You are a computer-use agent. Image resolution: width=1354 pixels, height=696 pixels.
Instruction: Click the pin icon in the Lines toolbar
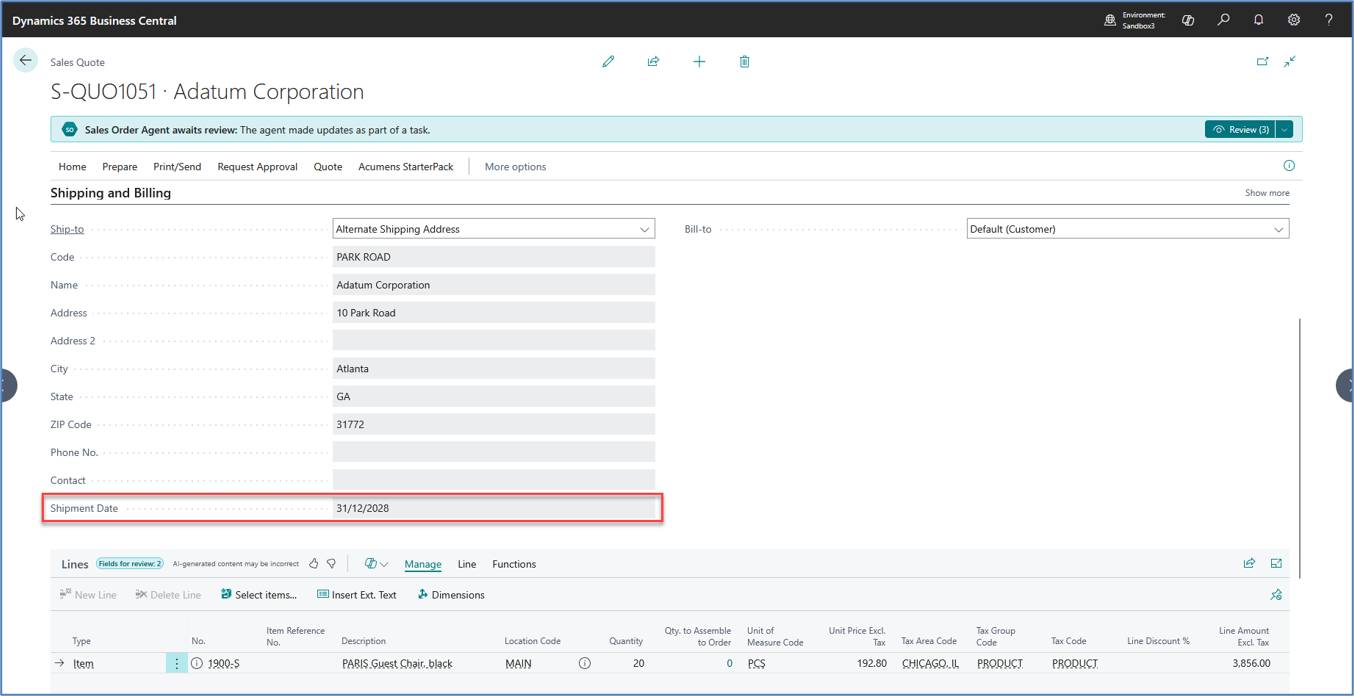(x=1276, y=595)
